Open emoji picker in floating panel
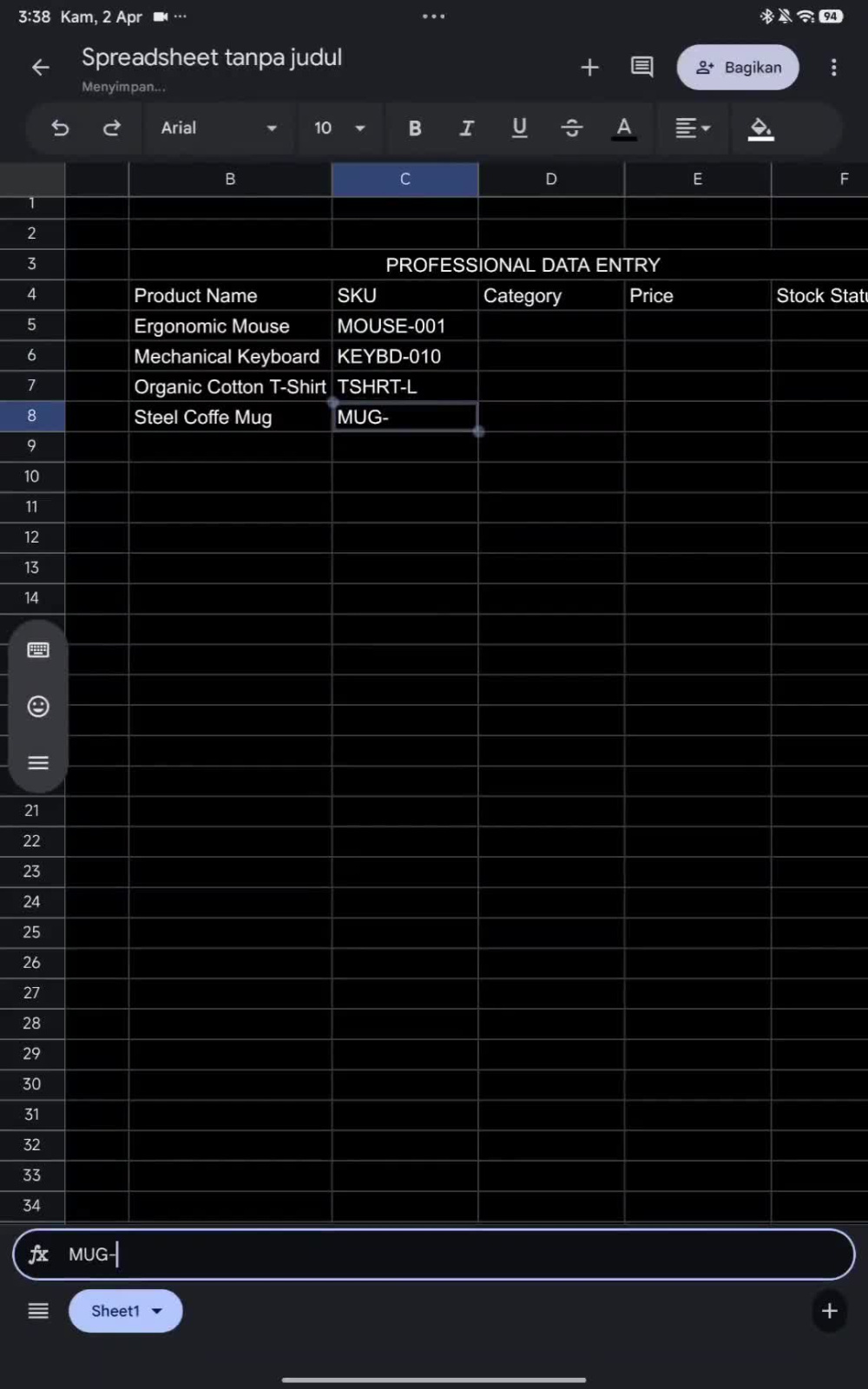Image resolution: width=868 pixels, height=1389 pixels. [x=38, y=707]
